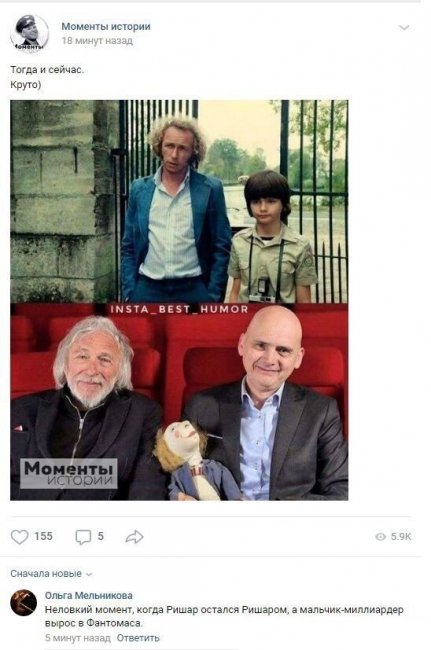Open Ольга Мельникова's profile name link

point(89,595)
